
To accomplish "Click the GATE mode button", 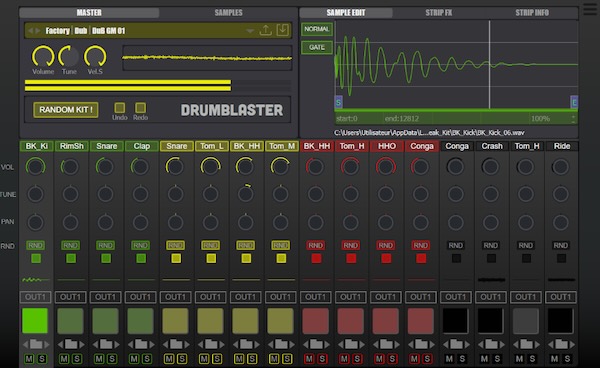I will coord(317,47).
